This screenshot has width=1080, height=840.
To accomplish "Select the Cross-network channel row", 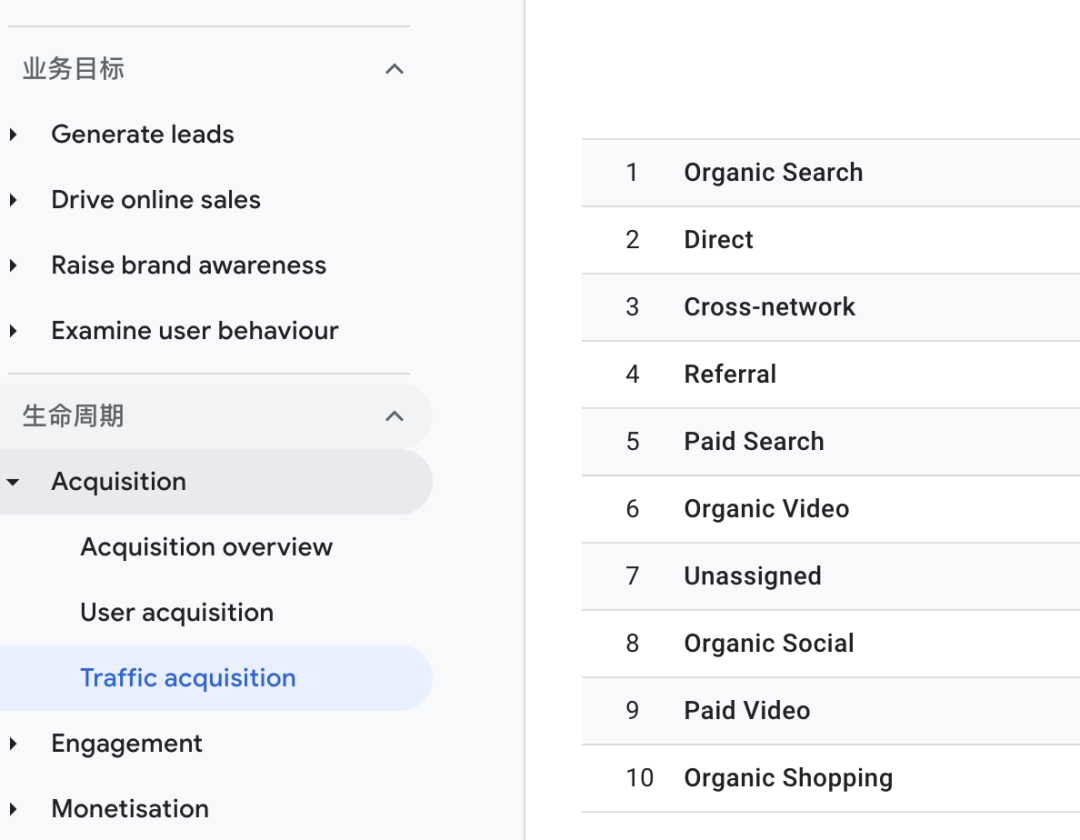I will [x=769, y=307].
